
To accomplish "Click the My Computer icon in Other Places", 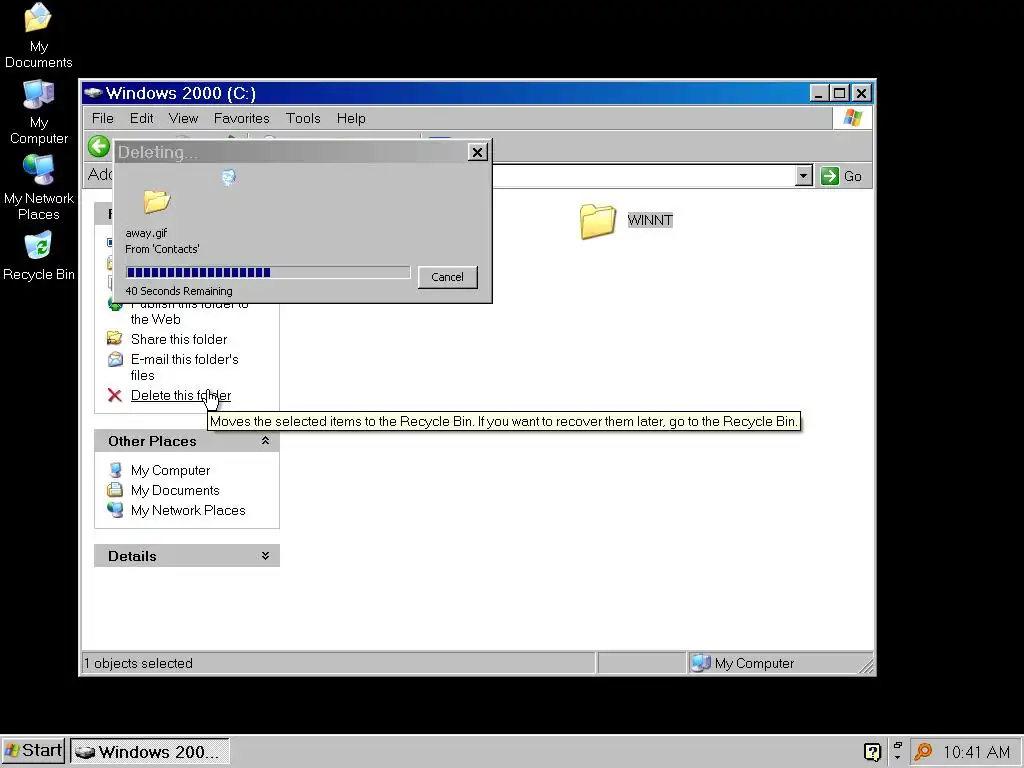I will click(x=116, y=470).
